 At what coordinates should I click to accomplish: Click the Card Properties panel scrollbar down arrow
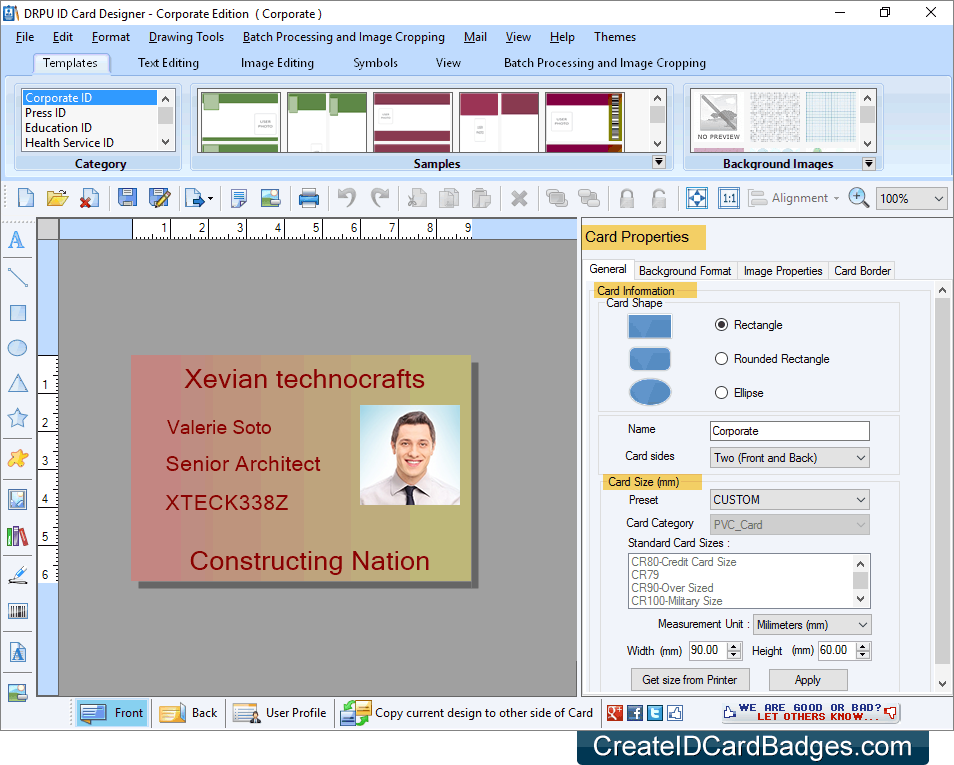coord(942,683)
